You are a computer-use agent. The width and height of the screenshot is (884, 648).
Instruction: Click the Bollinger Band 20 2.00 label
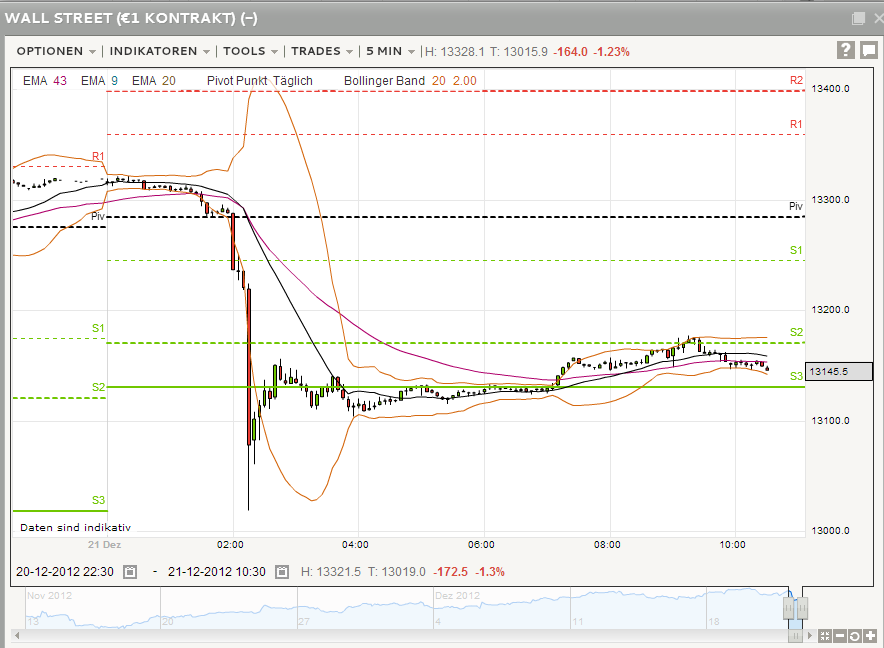coord(410,81)
